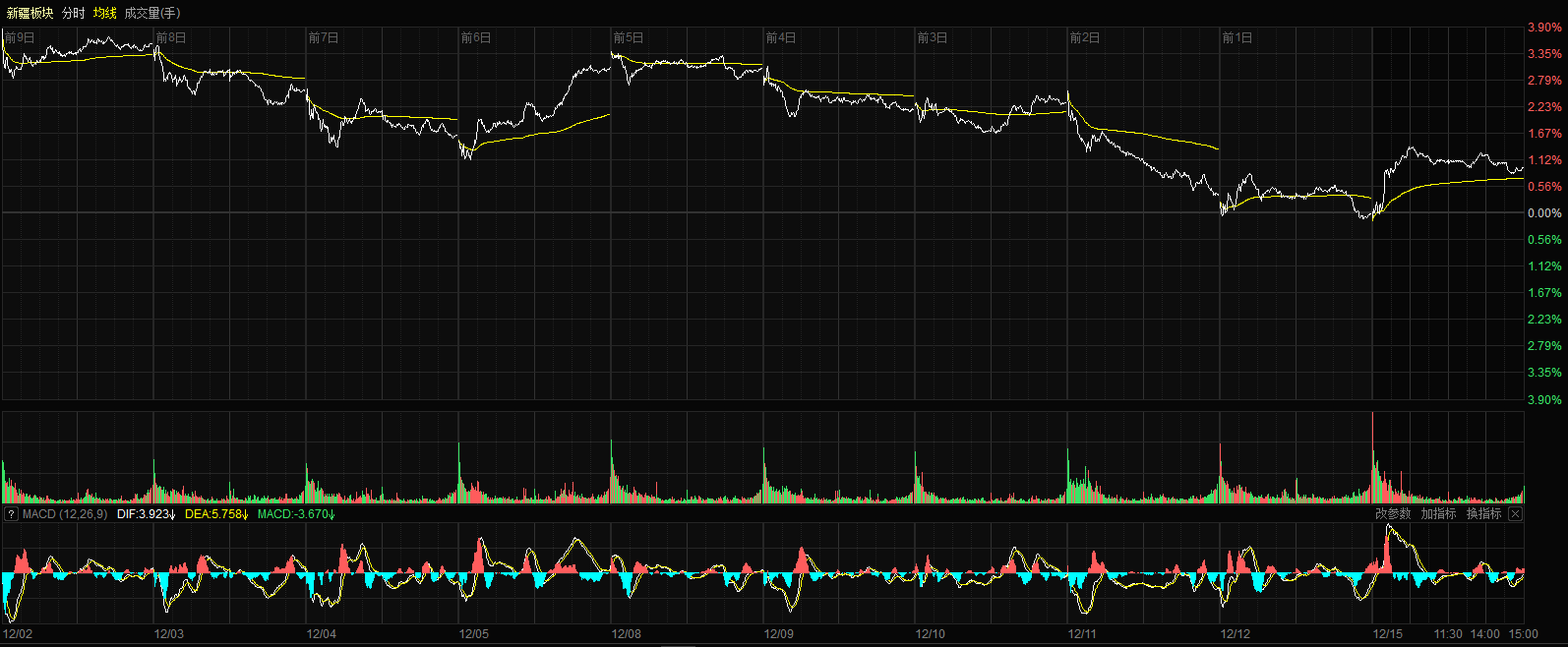Click 加指标 to add an indicator

(1438, 514)
